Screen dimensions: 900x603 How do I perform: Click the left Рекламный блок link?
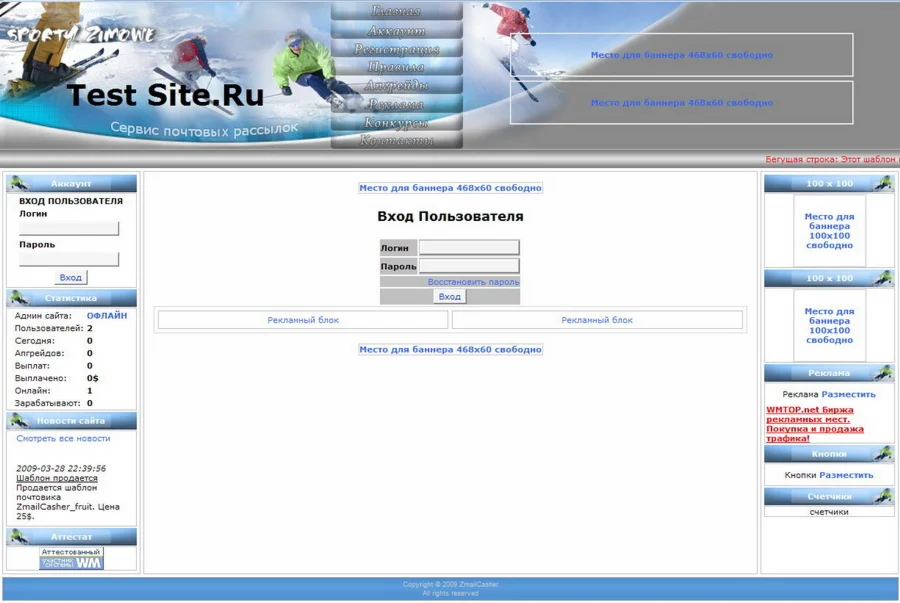[303, 320]
